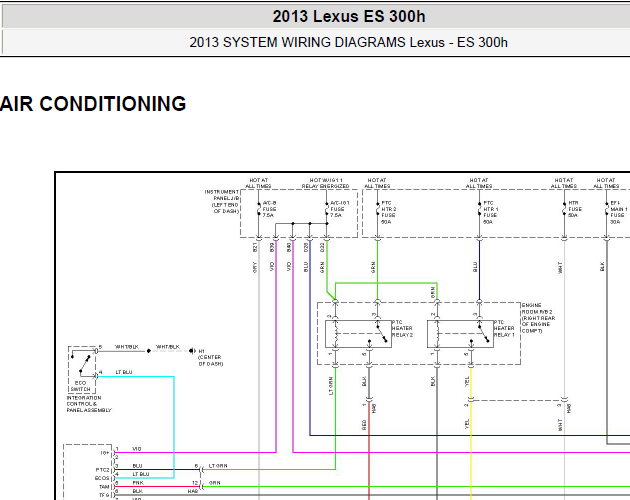Click the 'VIO' label at the IG+ terminal

pos(137,449)
